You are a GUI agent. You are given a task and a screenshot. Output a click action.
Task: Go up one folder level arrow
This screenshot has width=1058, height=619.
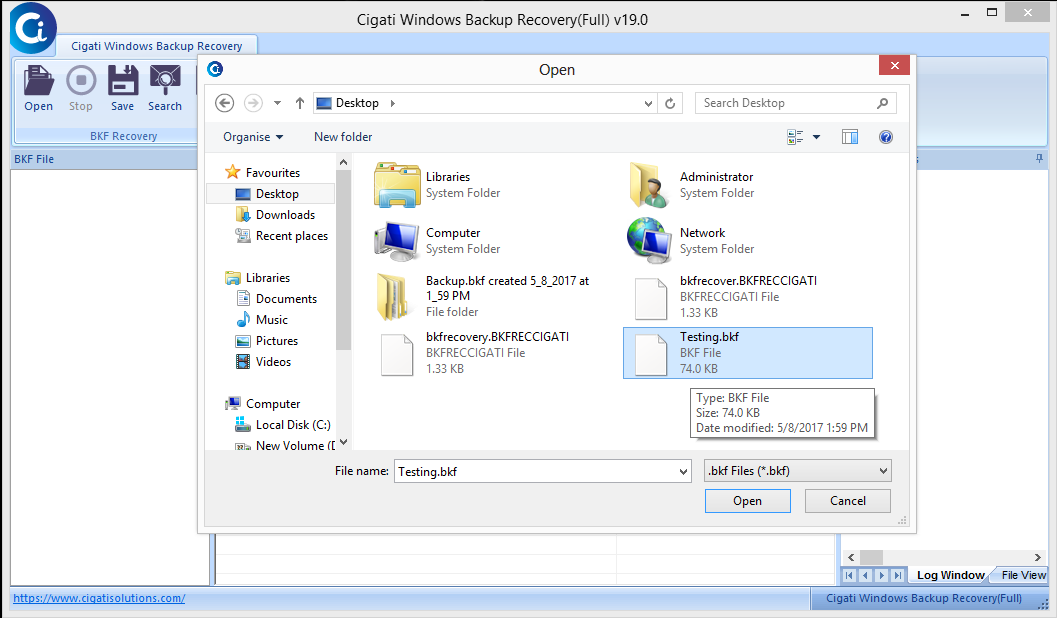pyautogui.click(x=300, y=103)
